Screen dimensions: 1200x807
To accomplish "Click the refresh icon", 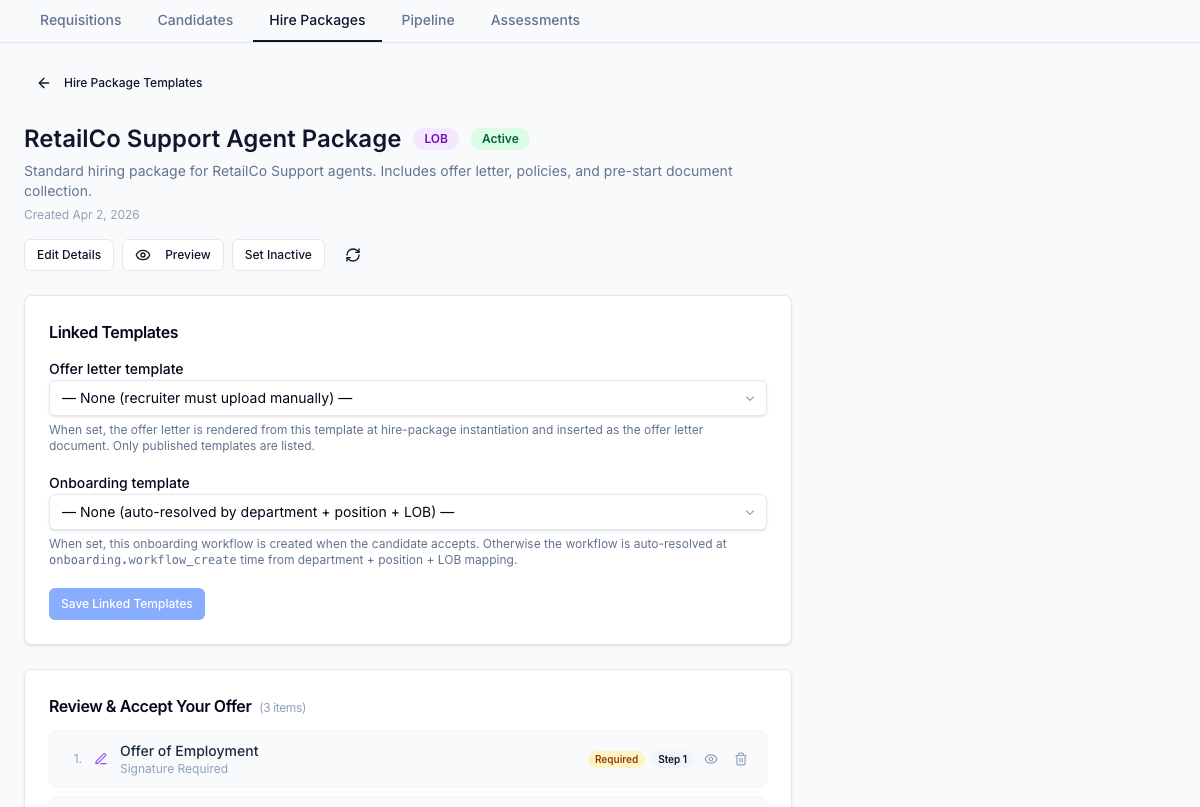I will click(353, 255).
